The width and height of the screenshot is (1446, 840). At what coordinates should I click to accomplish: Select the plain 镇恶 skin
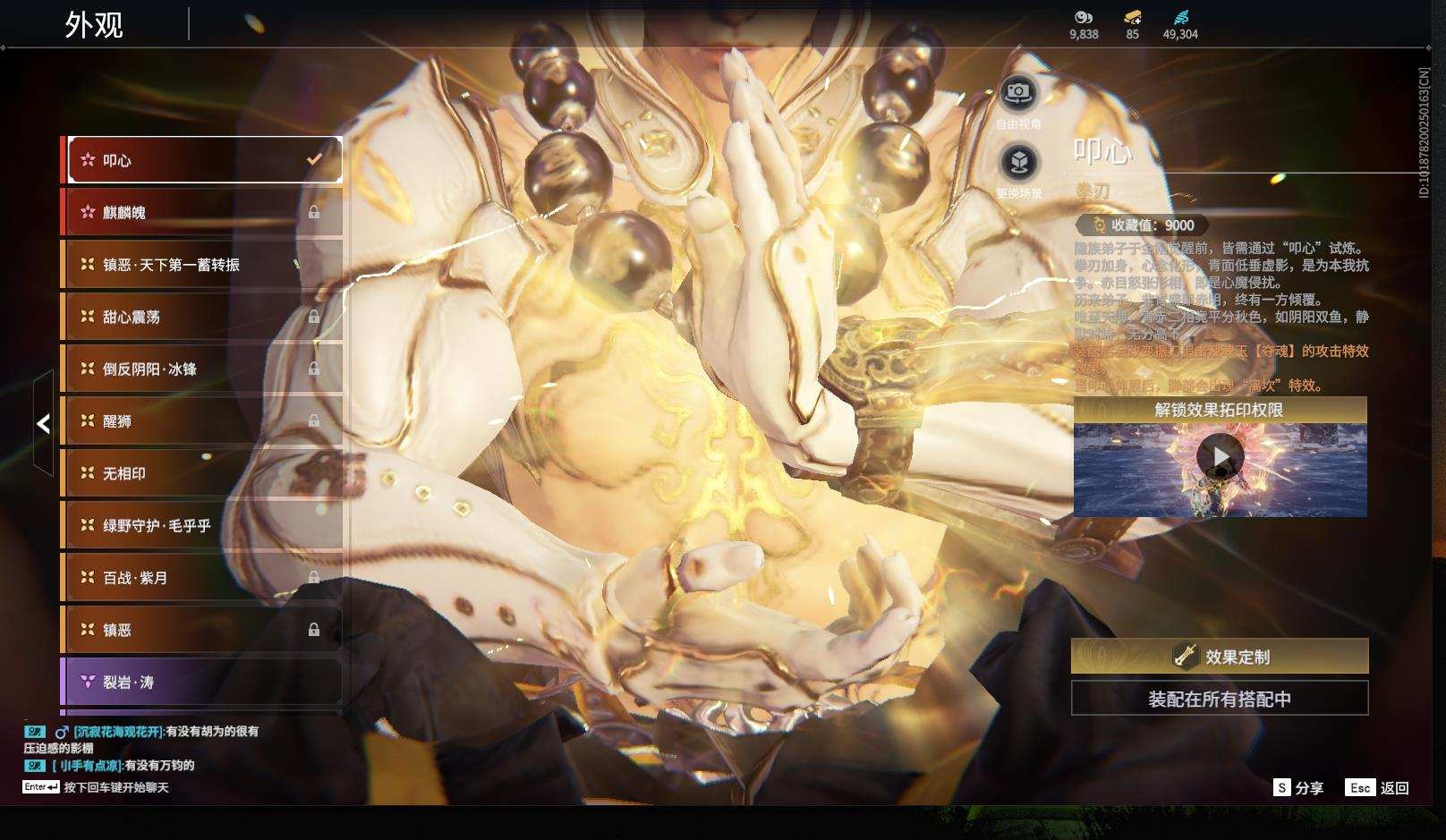202,630
